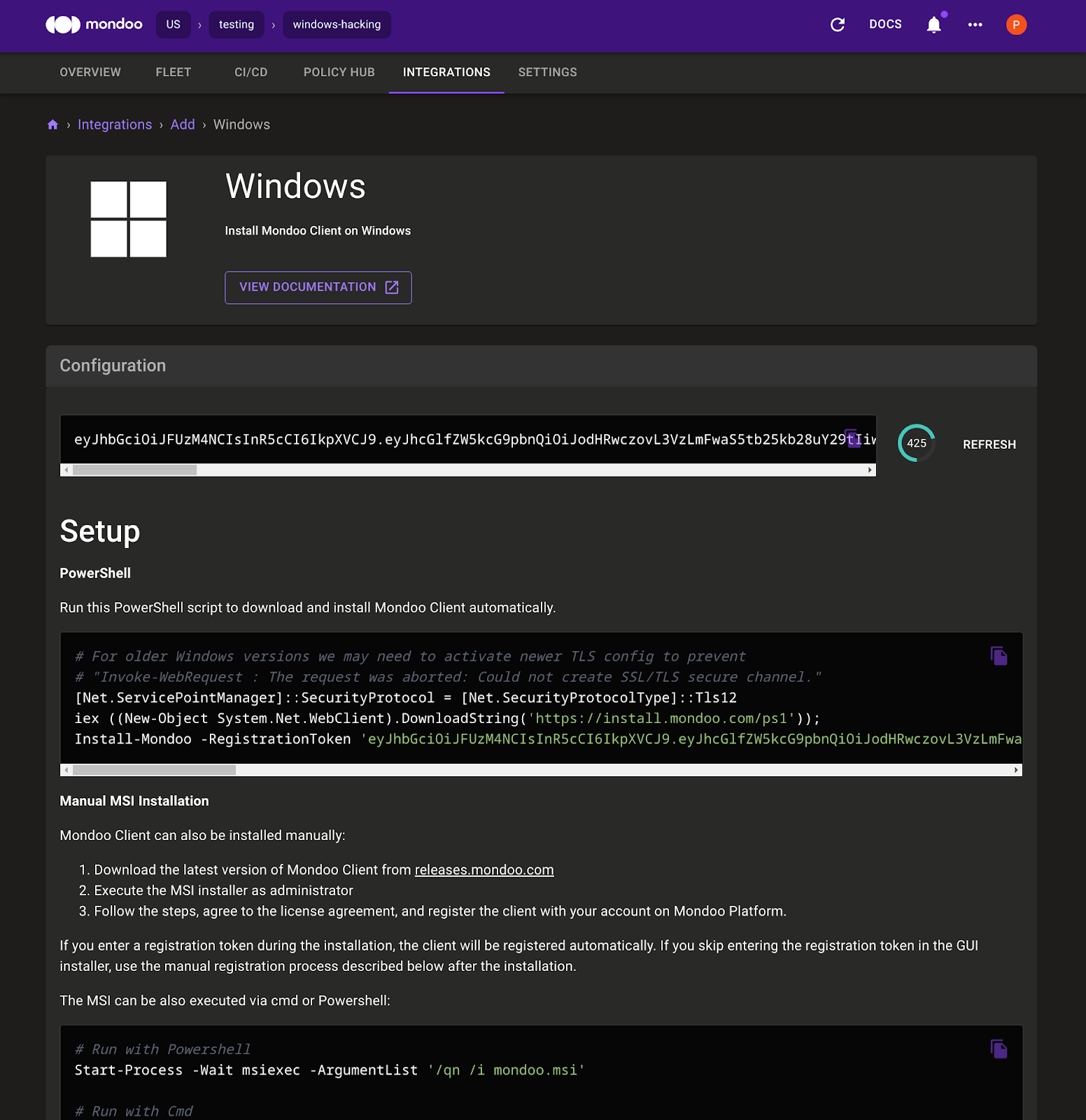Switch to the Integrations tab
Screen dimensions: 1086x1120
point(446,72)
